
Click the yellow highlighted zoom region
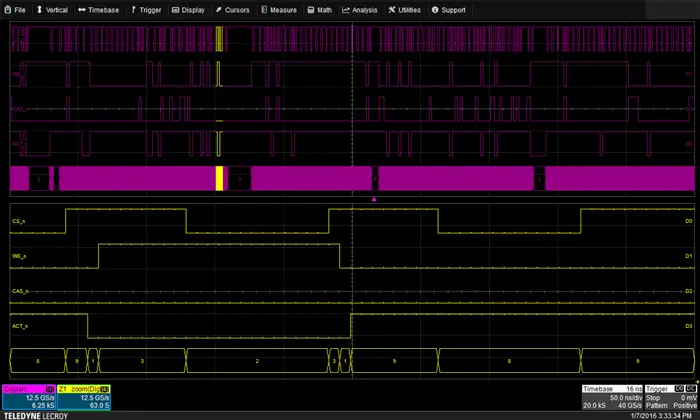point(219,178)
